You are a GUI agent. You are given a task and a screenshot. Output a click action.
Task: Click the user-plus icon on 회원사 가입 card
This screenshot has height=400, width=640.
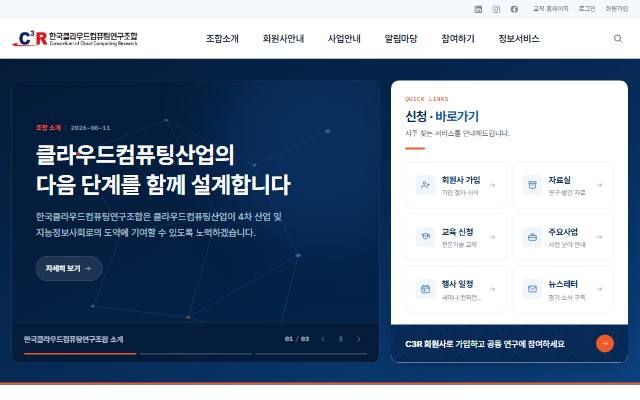click(425, 185)
